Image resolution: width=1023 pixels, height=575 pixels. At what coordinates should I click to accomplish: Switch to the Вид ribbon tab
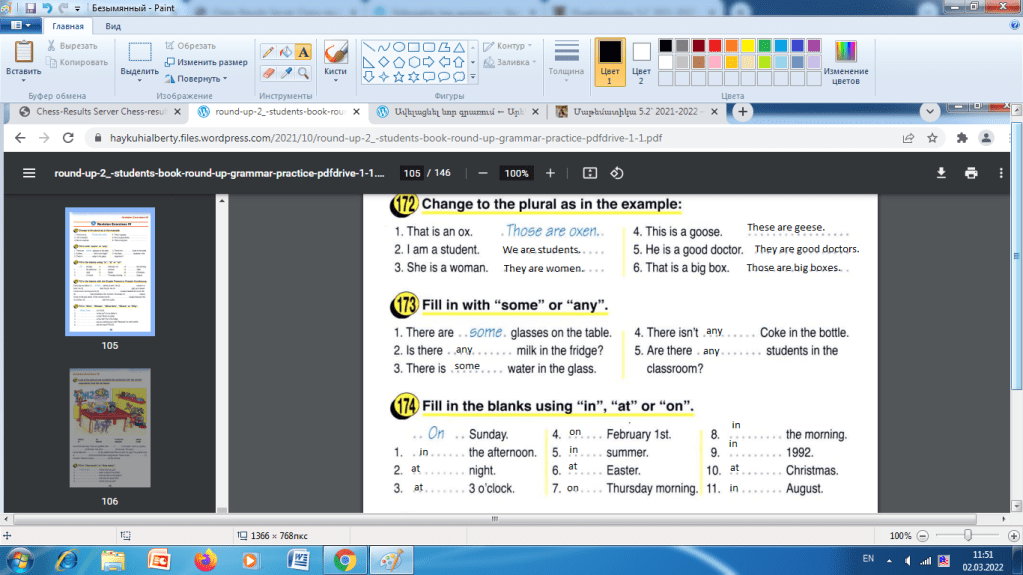pos(113,25)
